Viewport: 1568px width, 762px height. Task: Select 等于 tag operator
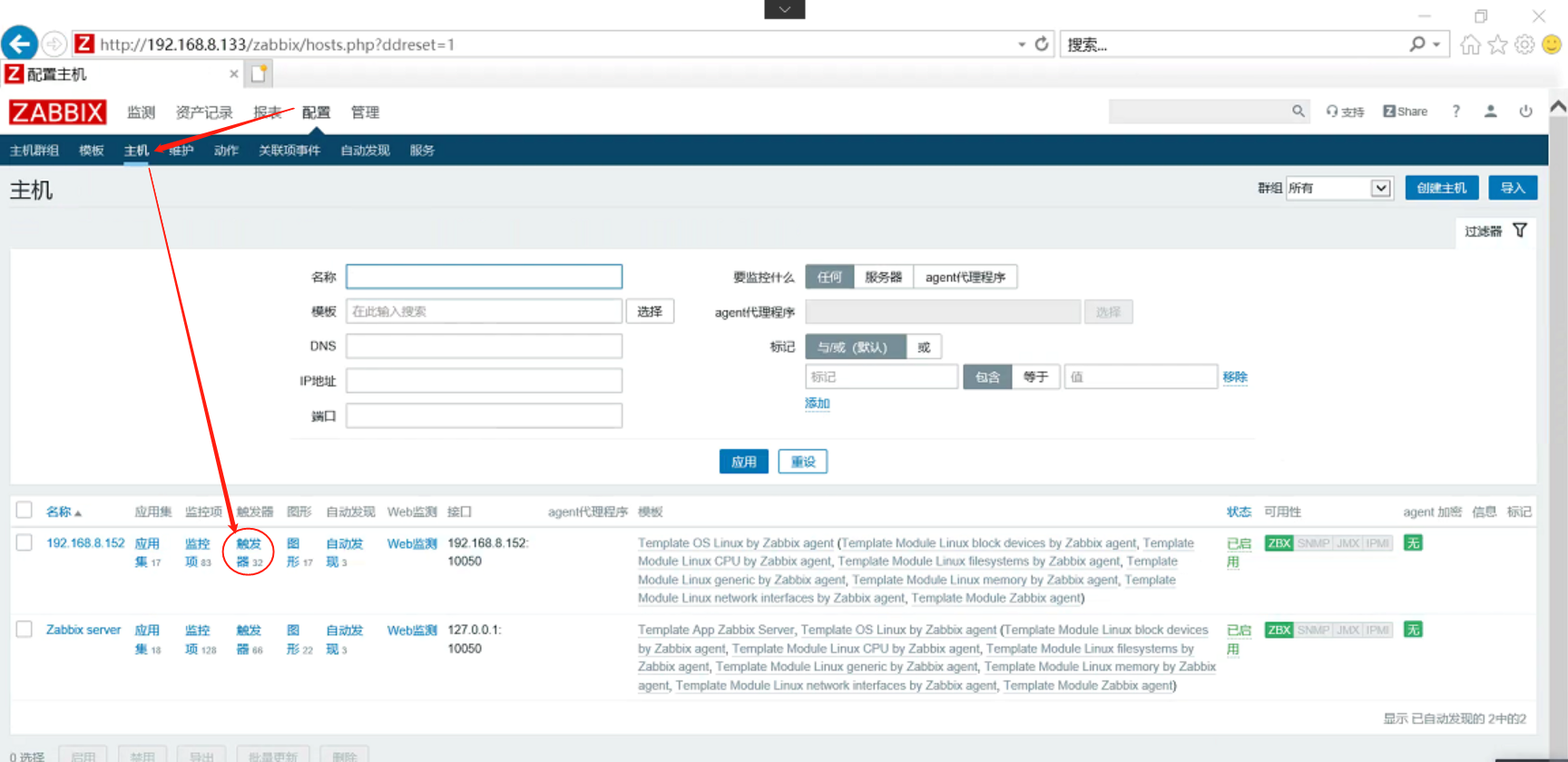click(x=1036, y=376)
